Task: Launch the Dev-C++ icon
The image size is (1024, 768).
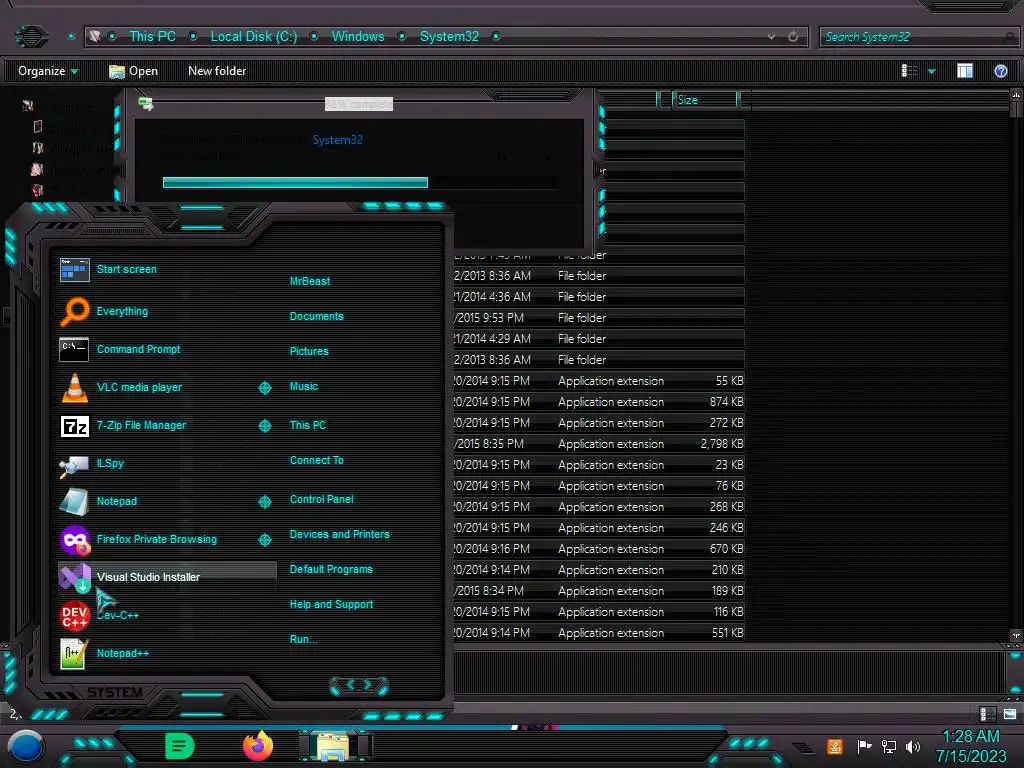Action: coord(74,615)
